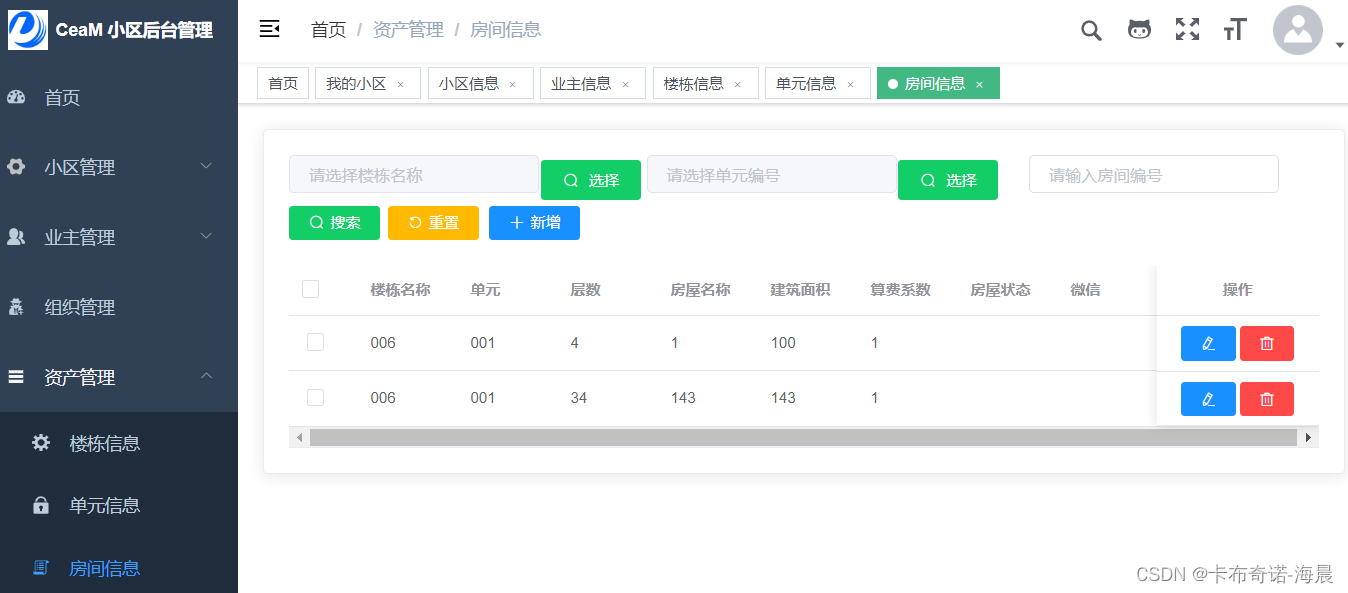Check the row with 房屋名称 143
Viewport: 1348px width, 593px height.
tap(315, 397)
